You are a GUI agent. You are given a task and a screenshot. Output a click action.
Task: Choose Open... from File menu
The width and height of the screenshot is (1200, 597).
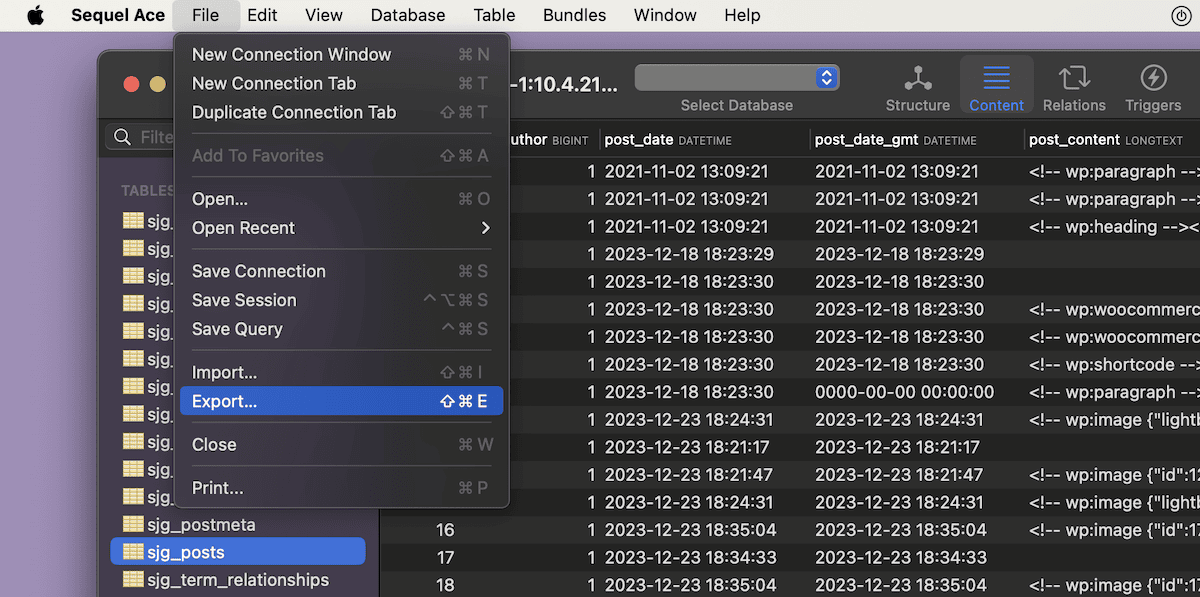pyautogui.click(x=341, y=199)
